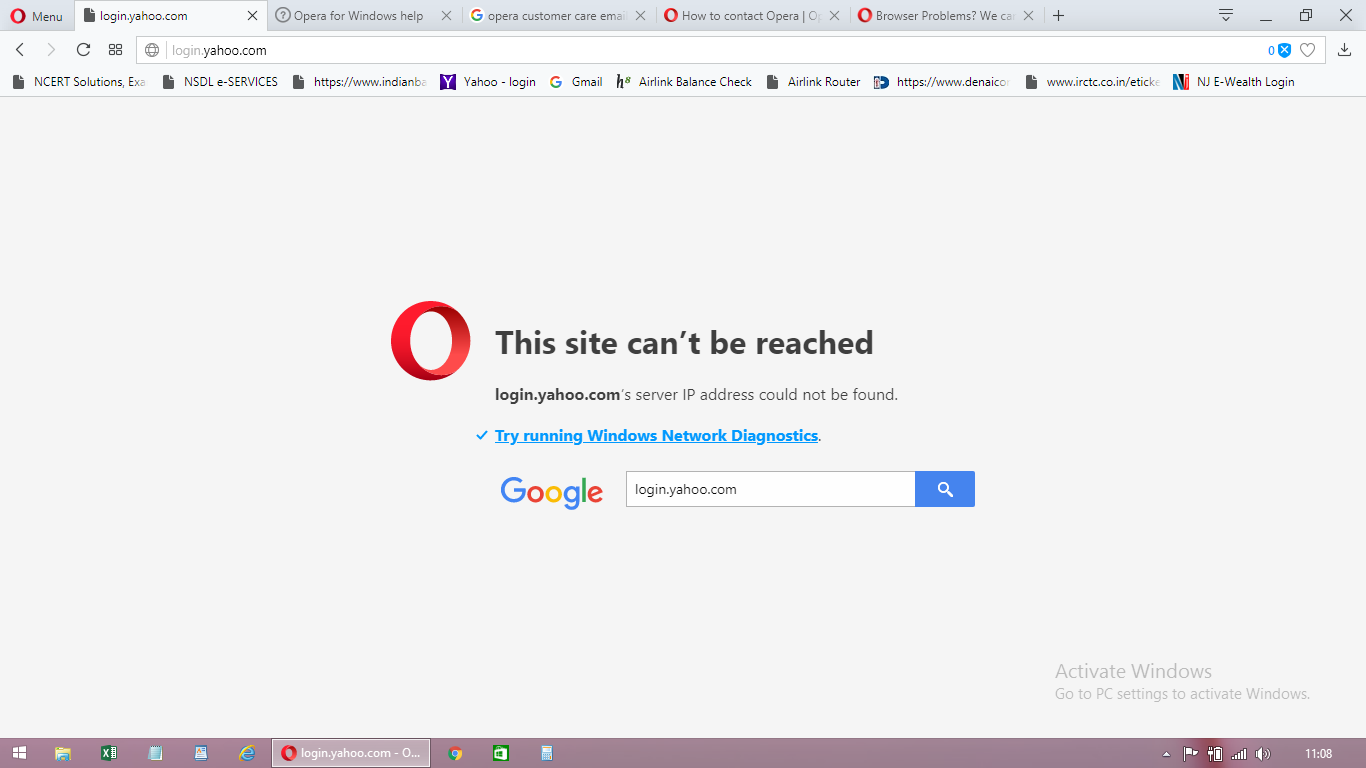Show hidden system tray icons
Image resolution: width=1366 pixels, height=768 pixels.
(x=1166, y=754)
